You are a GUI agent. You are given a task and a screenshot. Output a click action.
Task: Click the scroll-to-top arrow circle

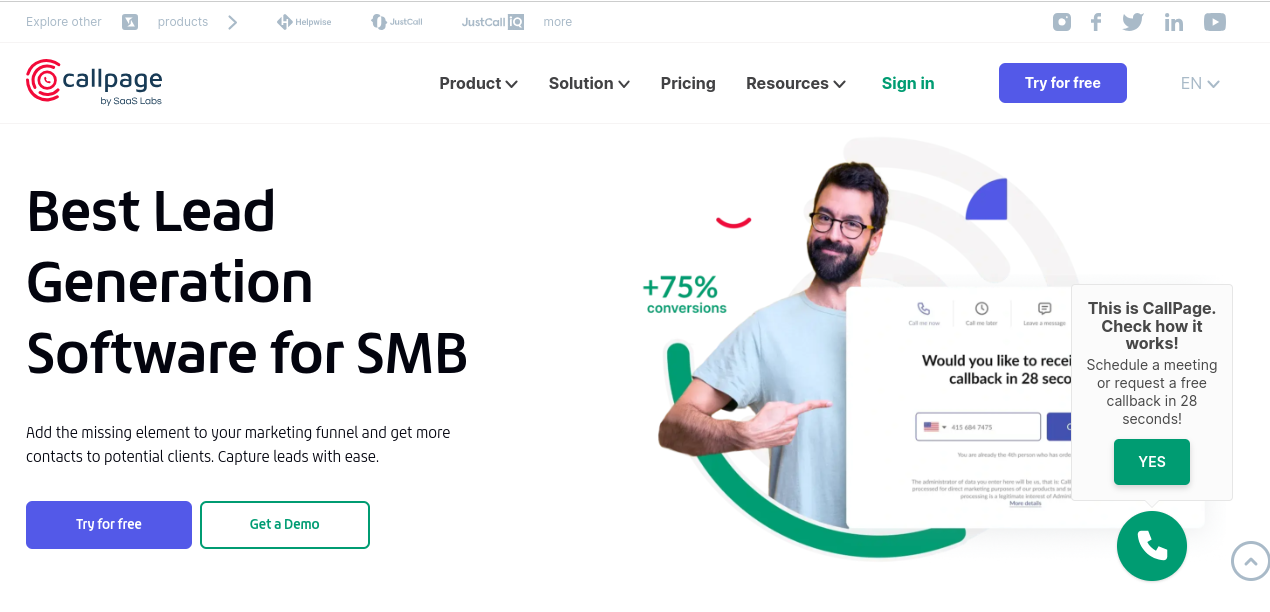click(1250, 560)
